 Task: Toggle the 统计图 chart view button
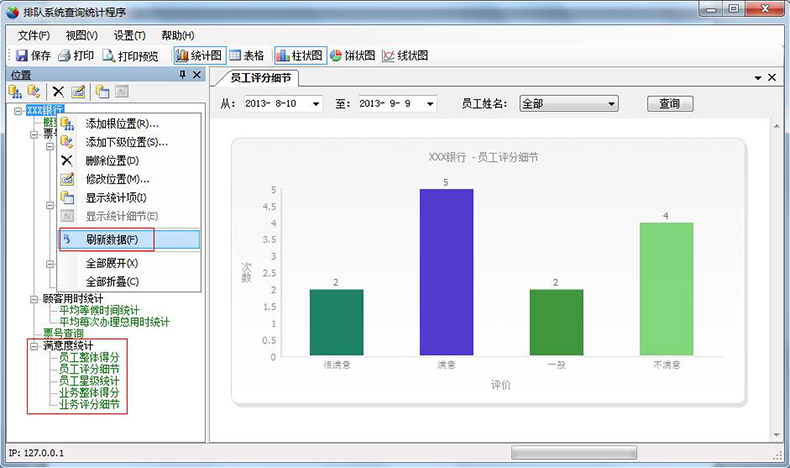click(198, 56)
